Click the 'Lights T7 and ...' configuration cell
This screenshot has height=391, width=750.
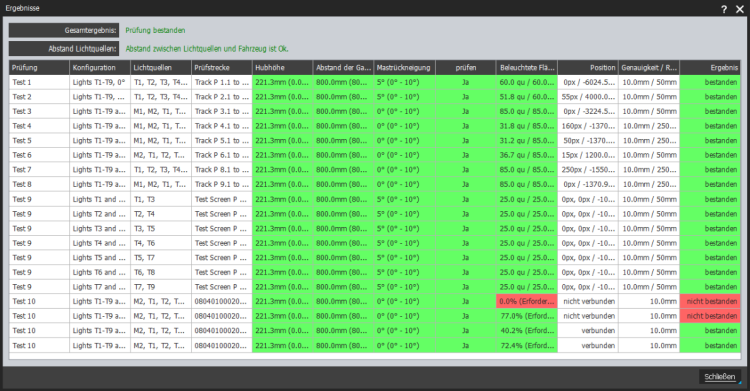[100, 287]
